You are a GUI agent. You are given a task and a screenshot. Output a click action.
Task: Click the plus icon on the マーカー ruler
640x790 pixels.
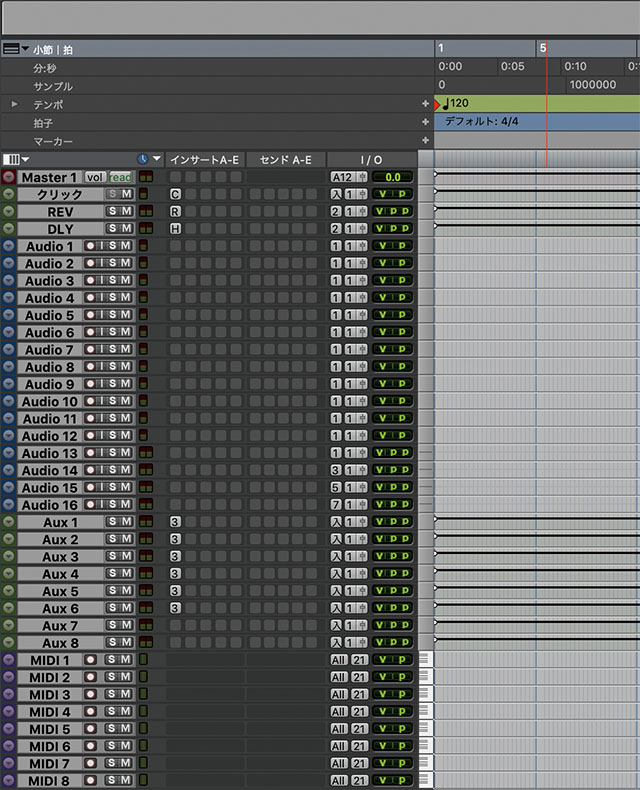425,140
